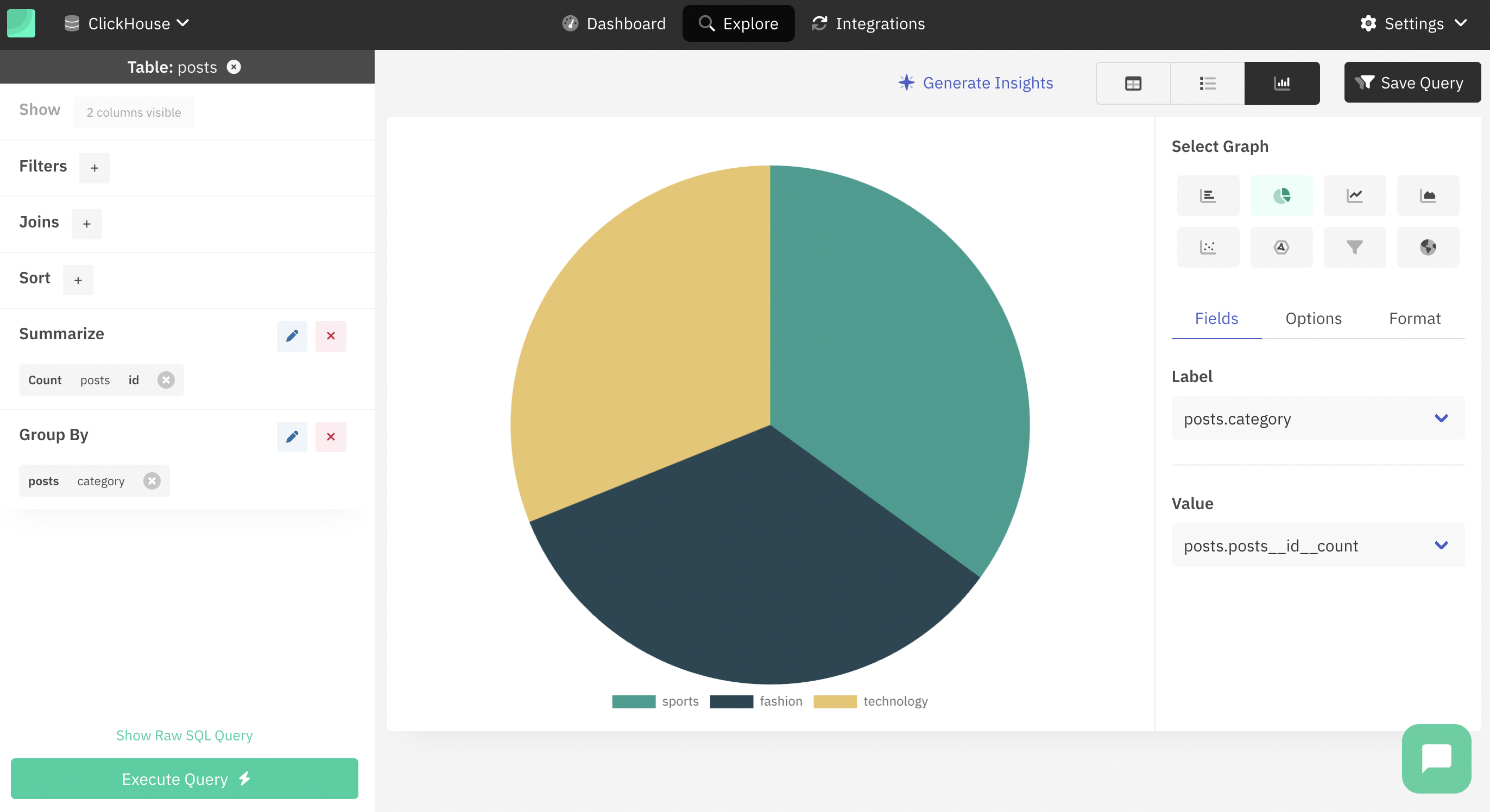Remove the posts id count summarize pill
This screenshot has height=812, width=1490.
(165, 379)
